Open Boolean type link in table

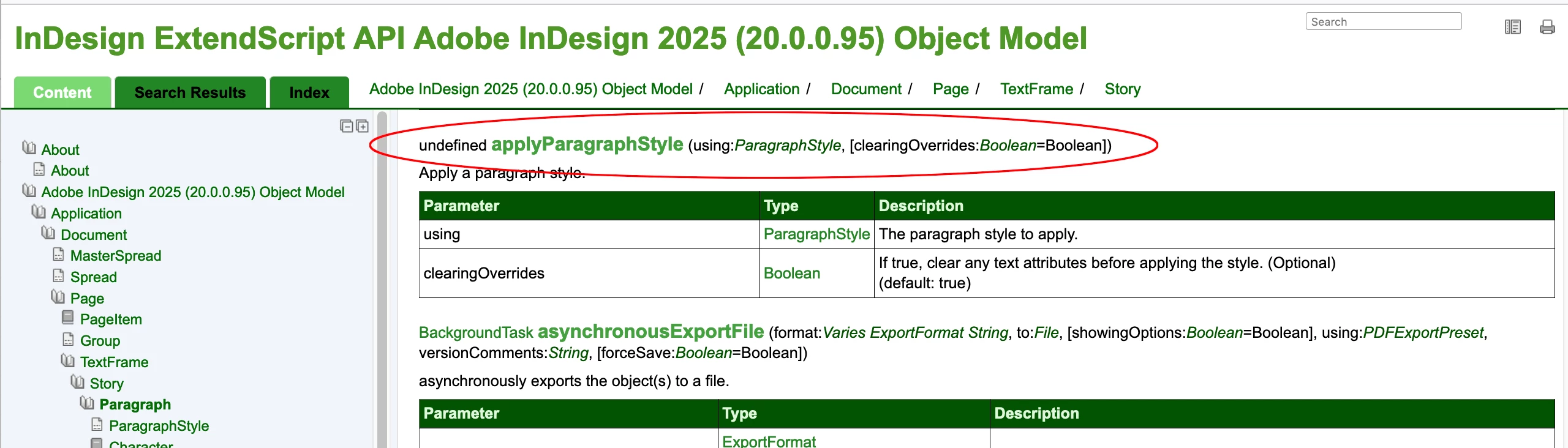click(792, 274)
